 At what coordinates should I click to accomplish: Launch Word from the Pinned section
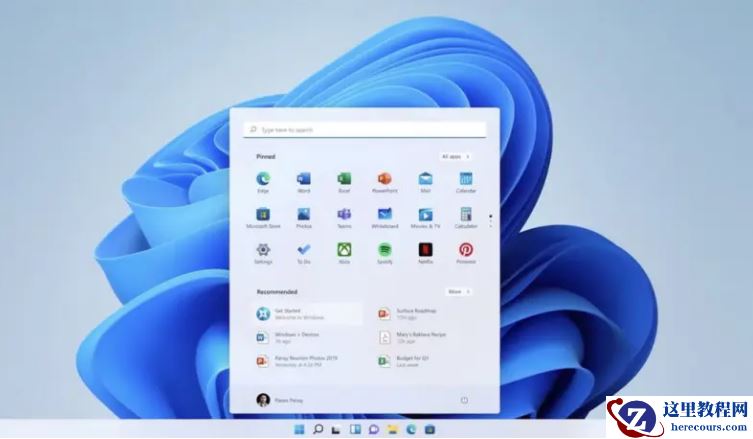(304, 183)
